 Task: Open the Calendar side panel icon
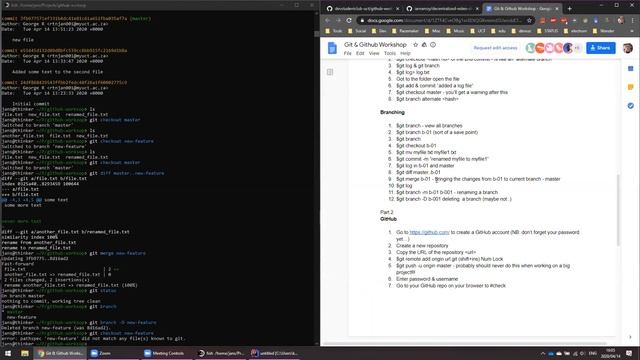[x=631, y=69]
